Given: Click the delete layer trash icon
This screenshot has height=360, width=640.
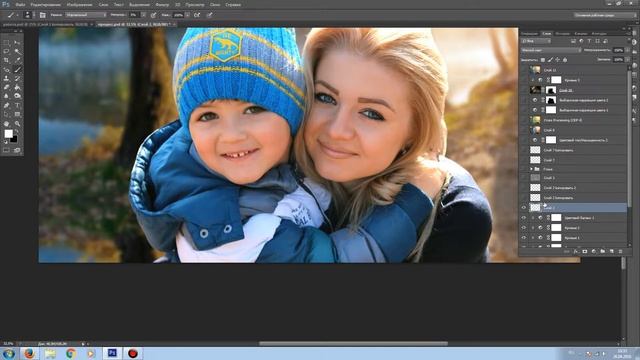Looking at the screenshot, I should click(620, 251).
